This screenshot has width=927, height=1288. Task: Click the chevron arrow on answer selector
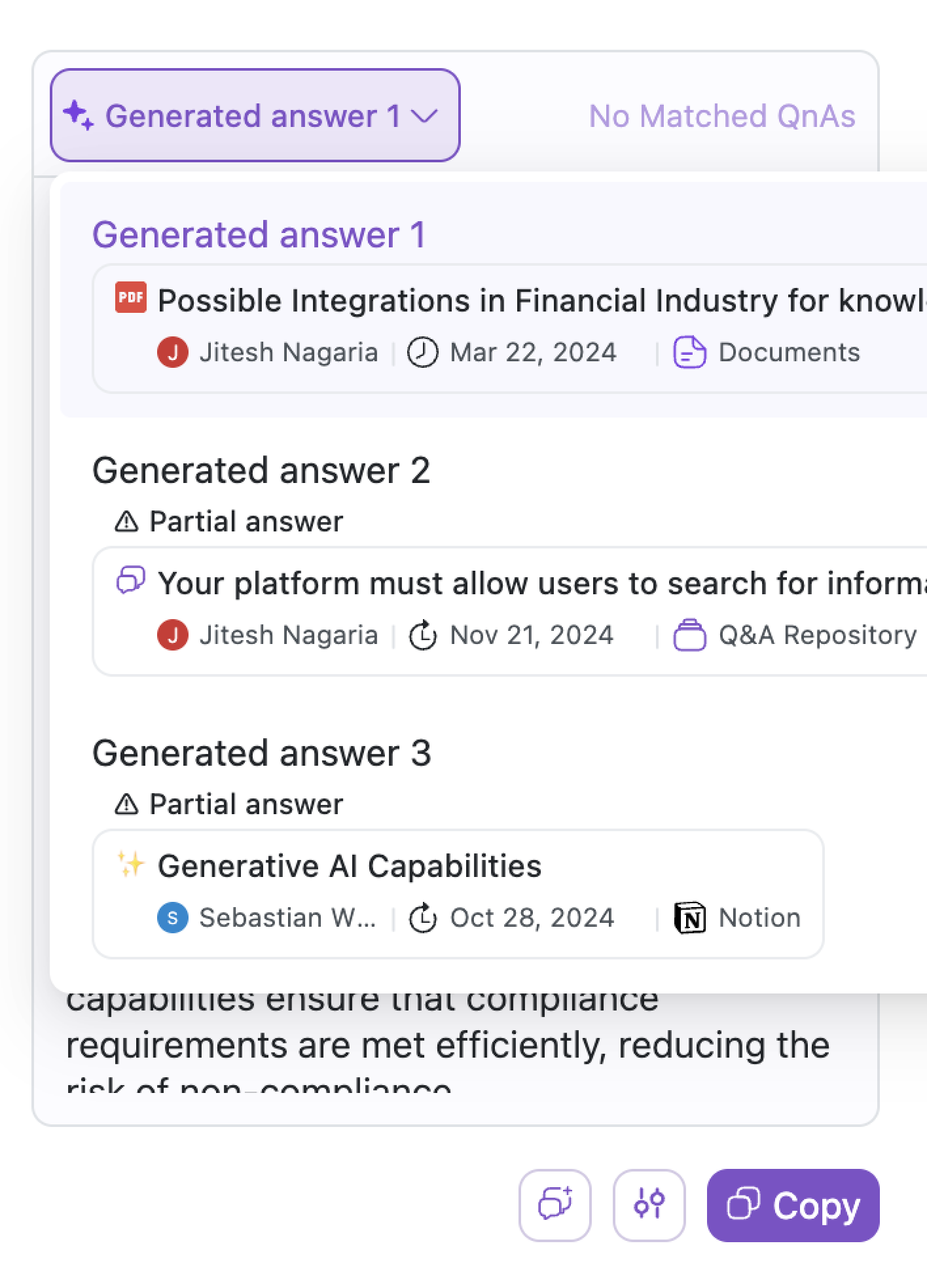coord(424,116)
